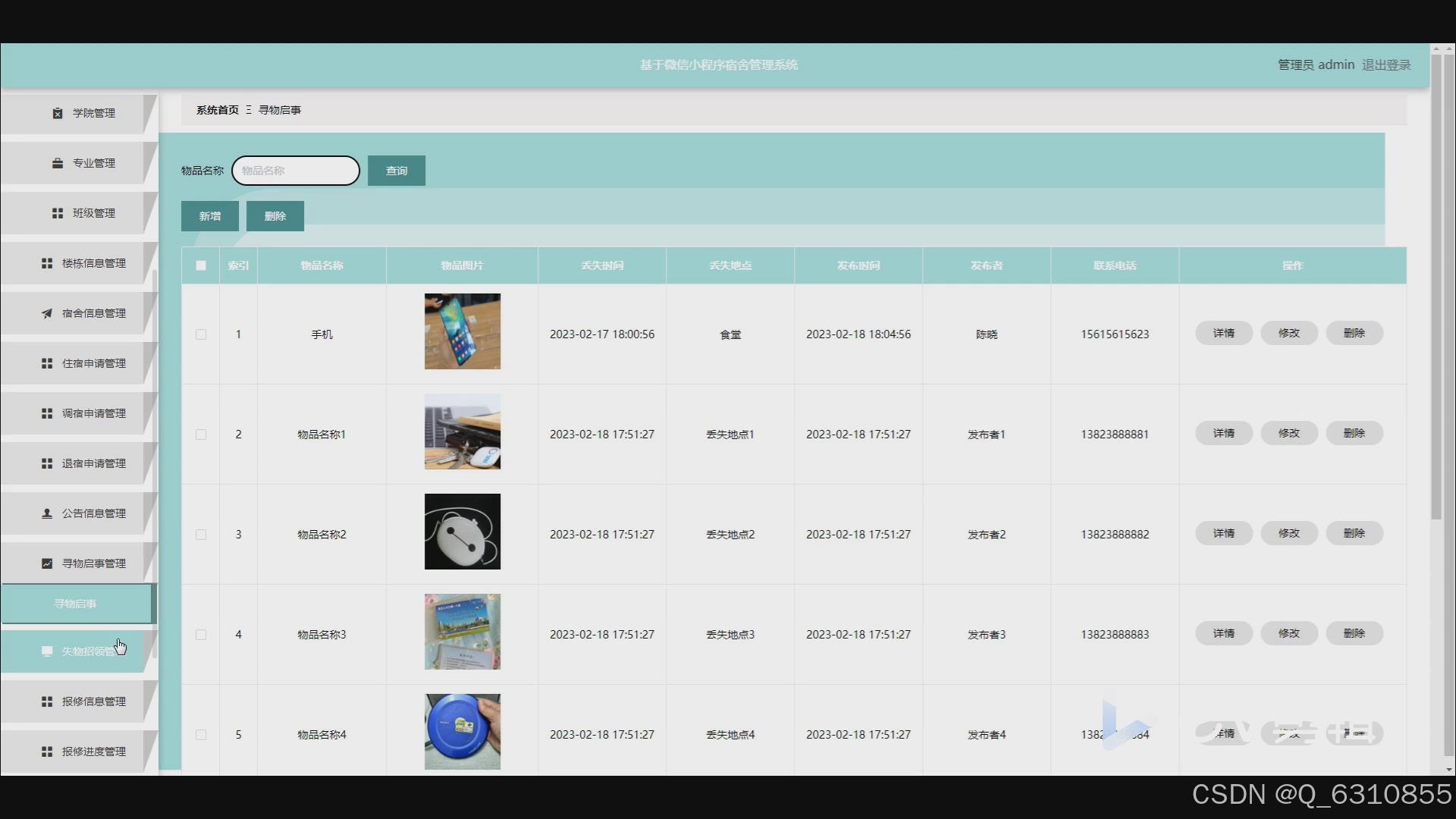Click the 物品名称 search input field

(296, 171)
